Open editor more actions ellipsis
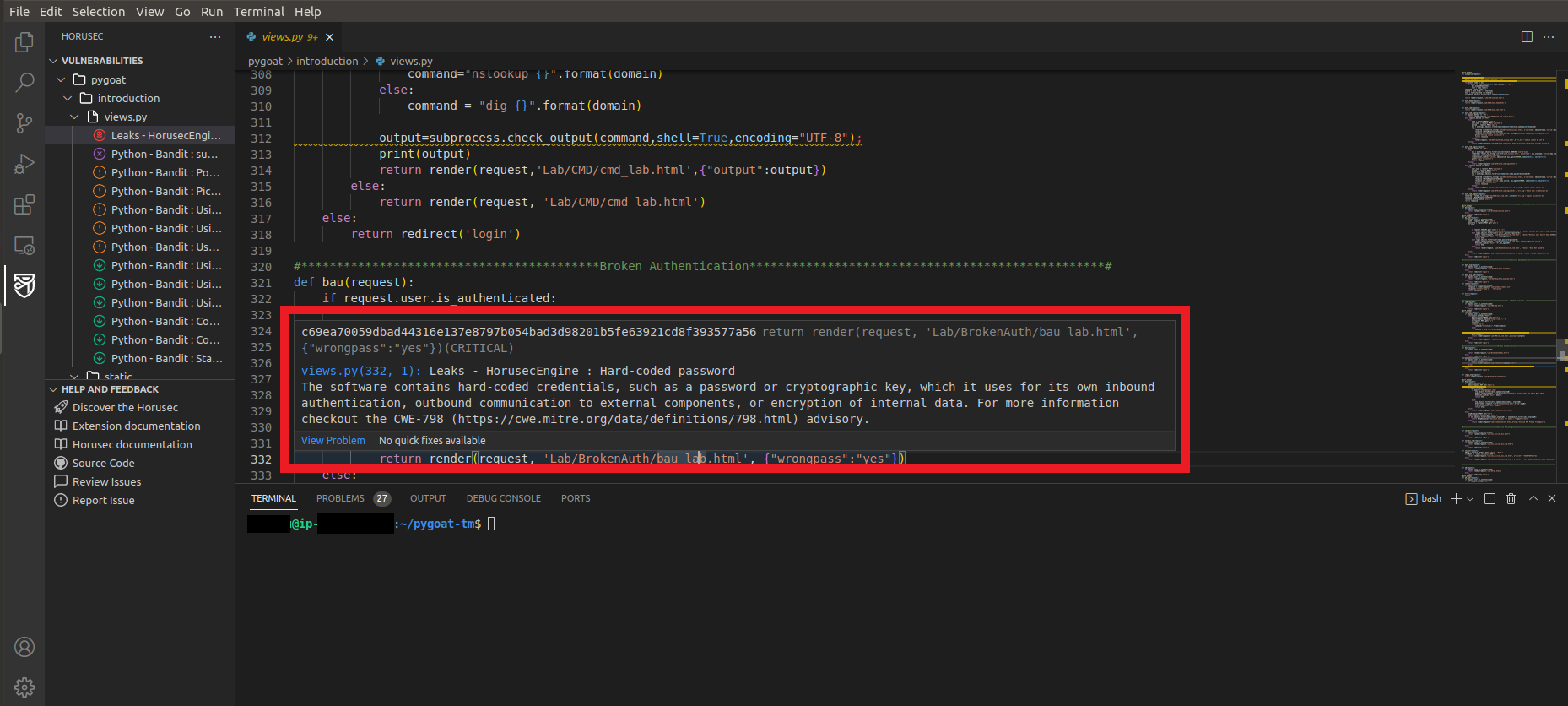Viewport: 1568px width, 706px height. [x=1549, y=36]
